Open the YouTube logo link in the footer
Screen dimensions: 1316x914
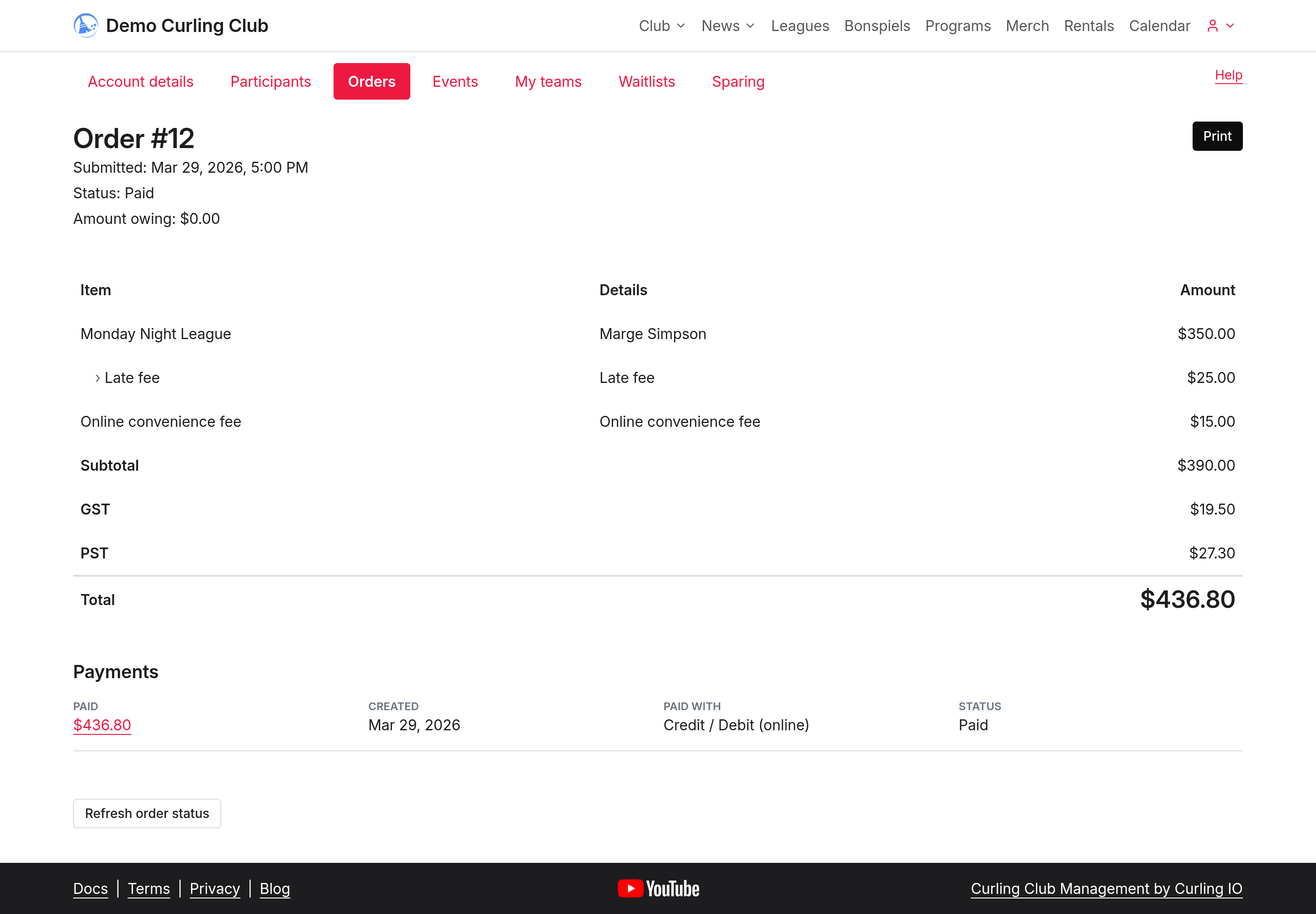658,888
